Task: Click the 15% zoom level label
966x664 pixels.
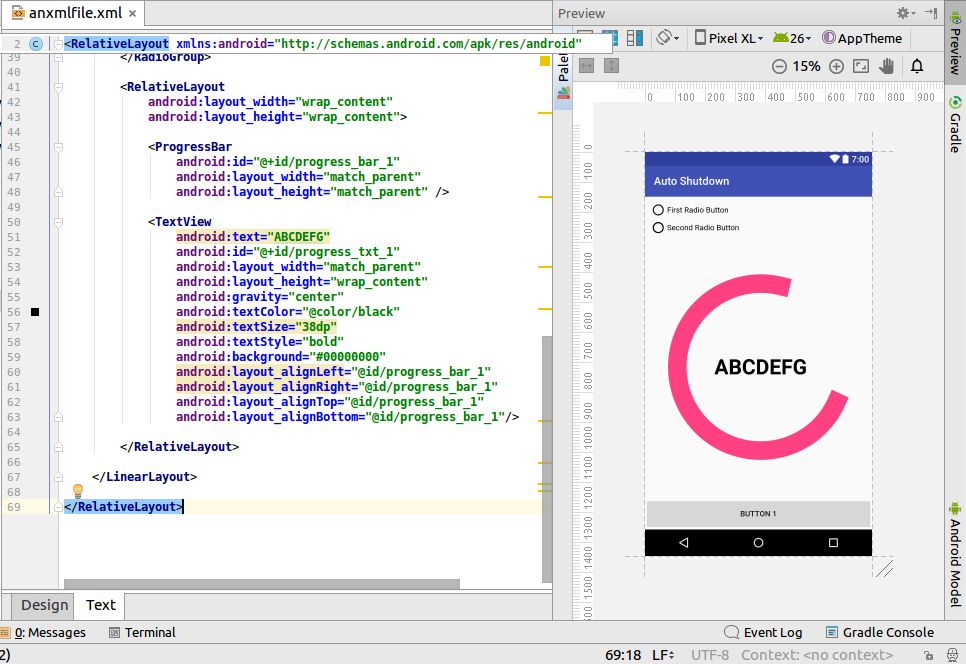Action: pos(806,67)
